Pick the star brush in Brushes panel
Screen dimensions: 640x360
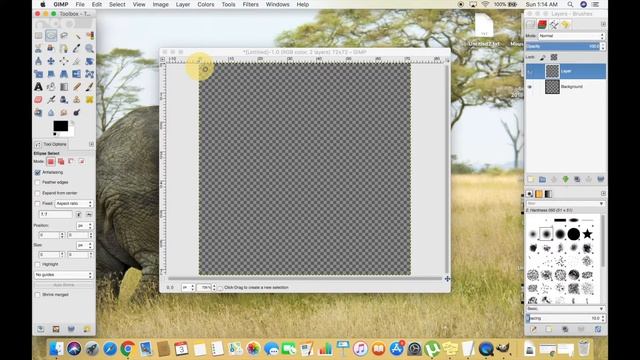point(587,234)
